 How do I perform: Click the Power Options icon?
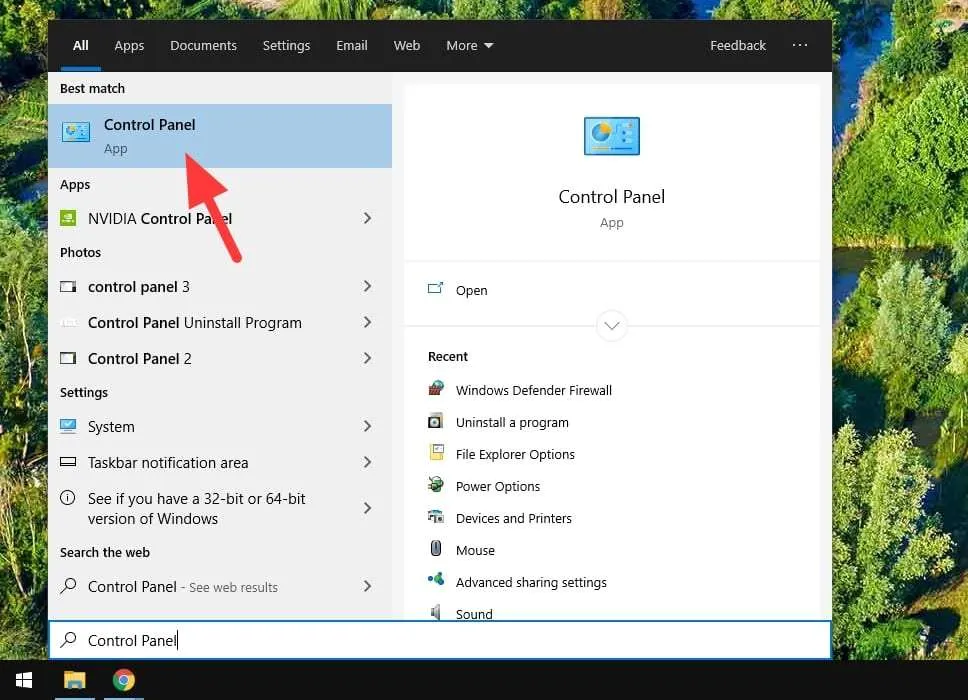[x=436, y=485]
